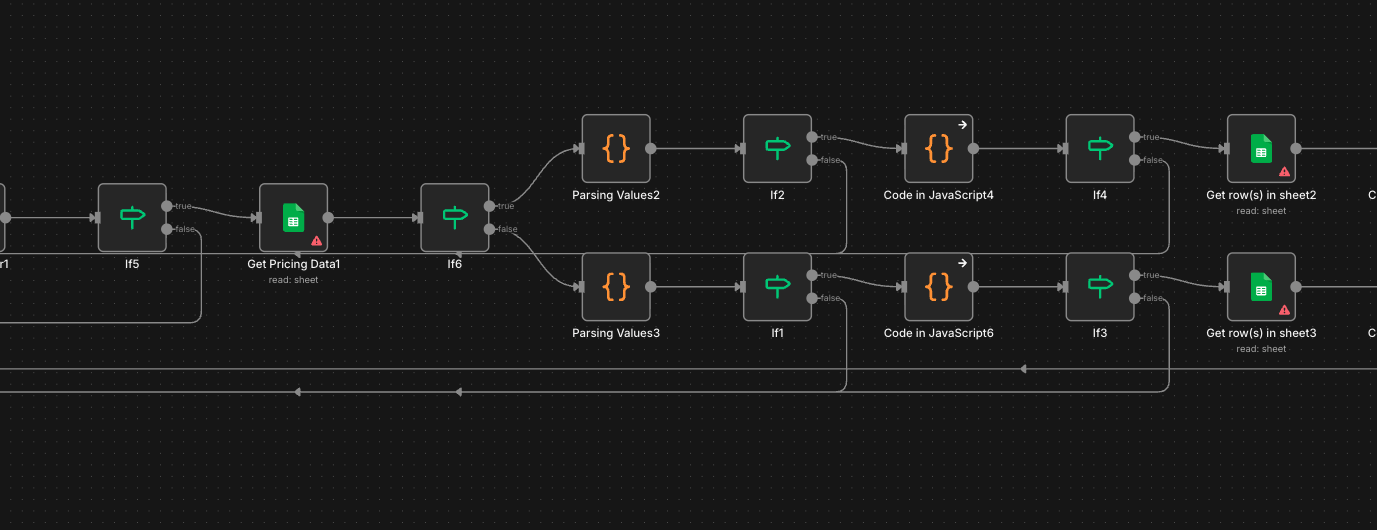1377x530 pixels.
Task: Click the false output handle of If5
Action: (x=167, y=229)
